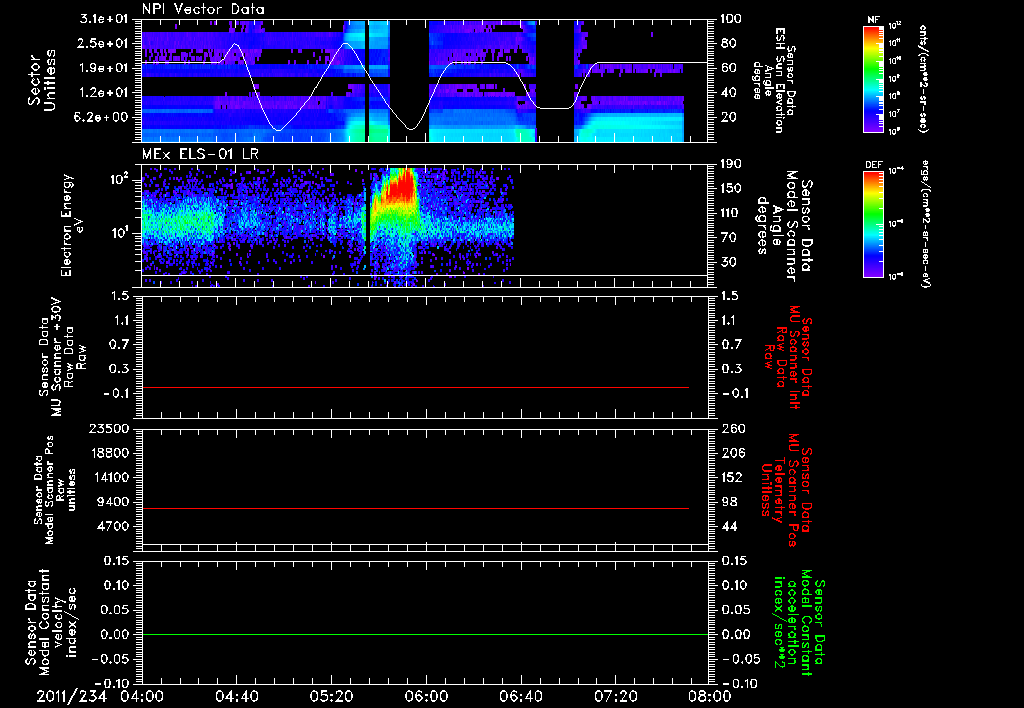The width and height of the screenshot is (1024, 708).
Task: Click the NF color scale bar
Action: pyautogui.click(x=873, y=79)
